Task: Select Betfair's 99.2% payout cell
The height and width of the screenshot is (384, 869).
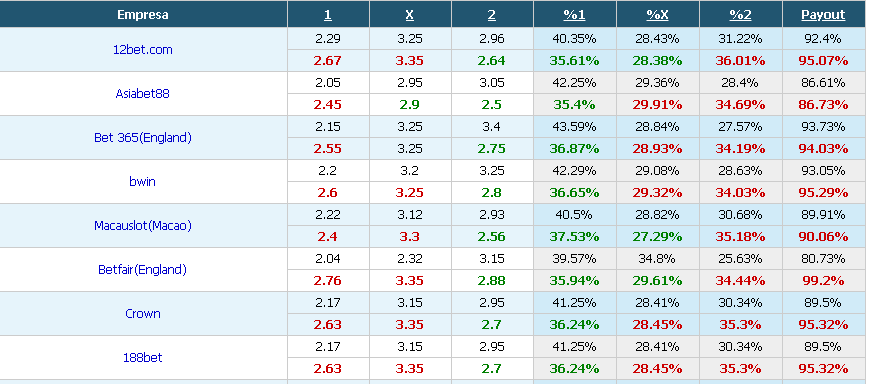Action: point(823,281)
